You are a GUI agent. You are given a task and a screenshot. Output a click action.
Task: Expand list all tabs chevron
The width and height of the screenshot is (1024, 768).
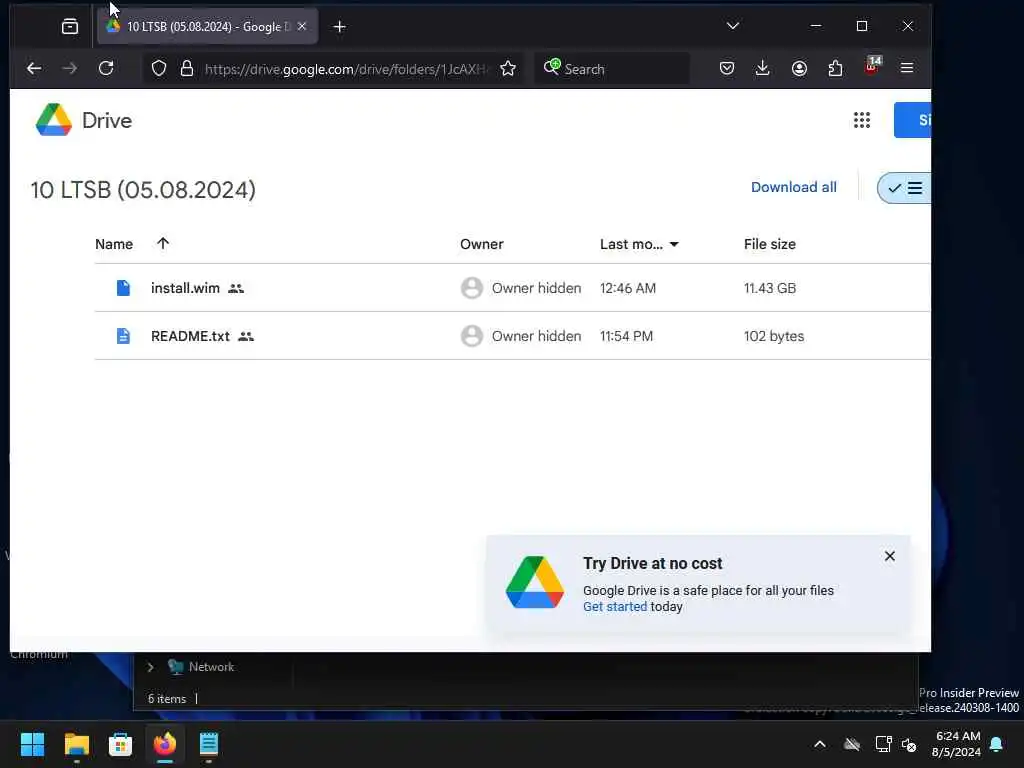733,26
